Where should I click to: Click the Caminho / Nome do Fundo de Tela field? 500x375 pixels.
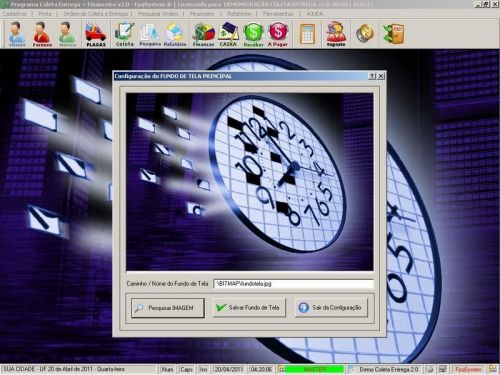pos(293,284)
